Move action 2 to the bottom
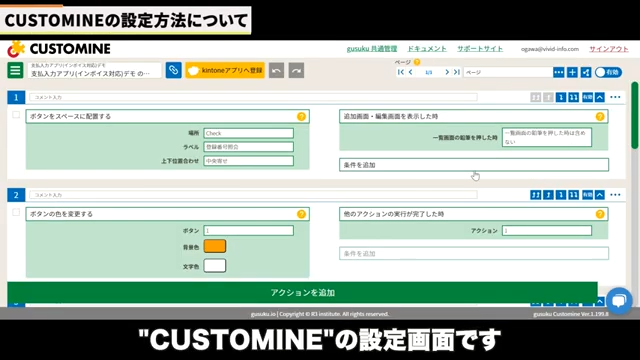Viewport: 640px width, 360px height. point(573,195)
